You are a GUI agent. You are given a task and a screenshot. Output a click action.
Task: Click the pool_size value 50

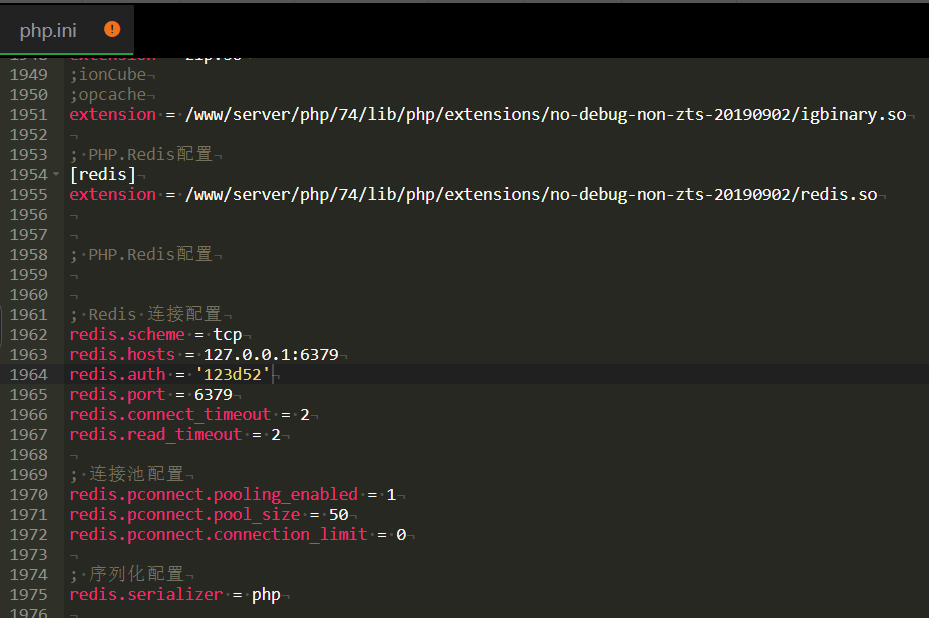[338, 514]
